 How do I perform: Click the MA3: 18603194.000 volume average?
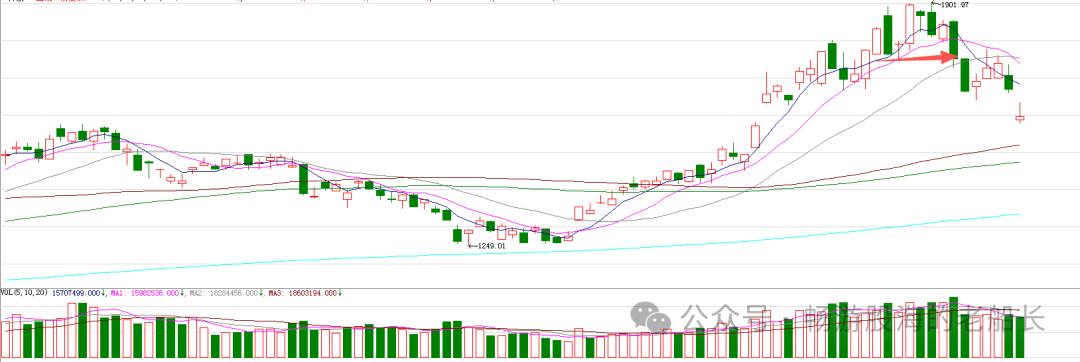pyautogui.click(x=302, y=293)
